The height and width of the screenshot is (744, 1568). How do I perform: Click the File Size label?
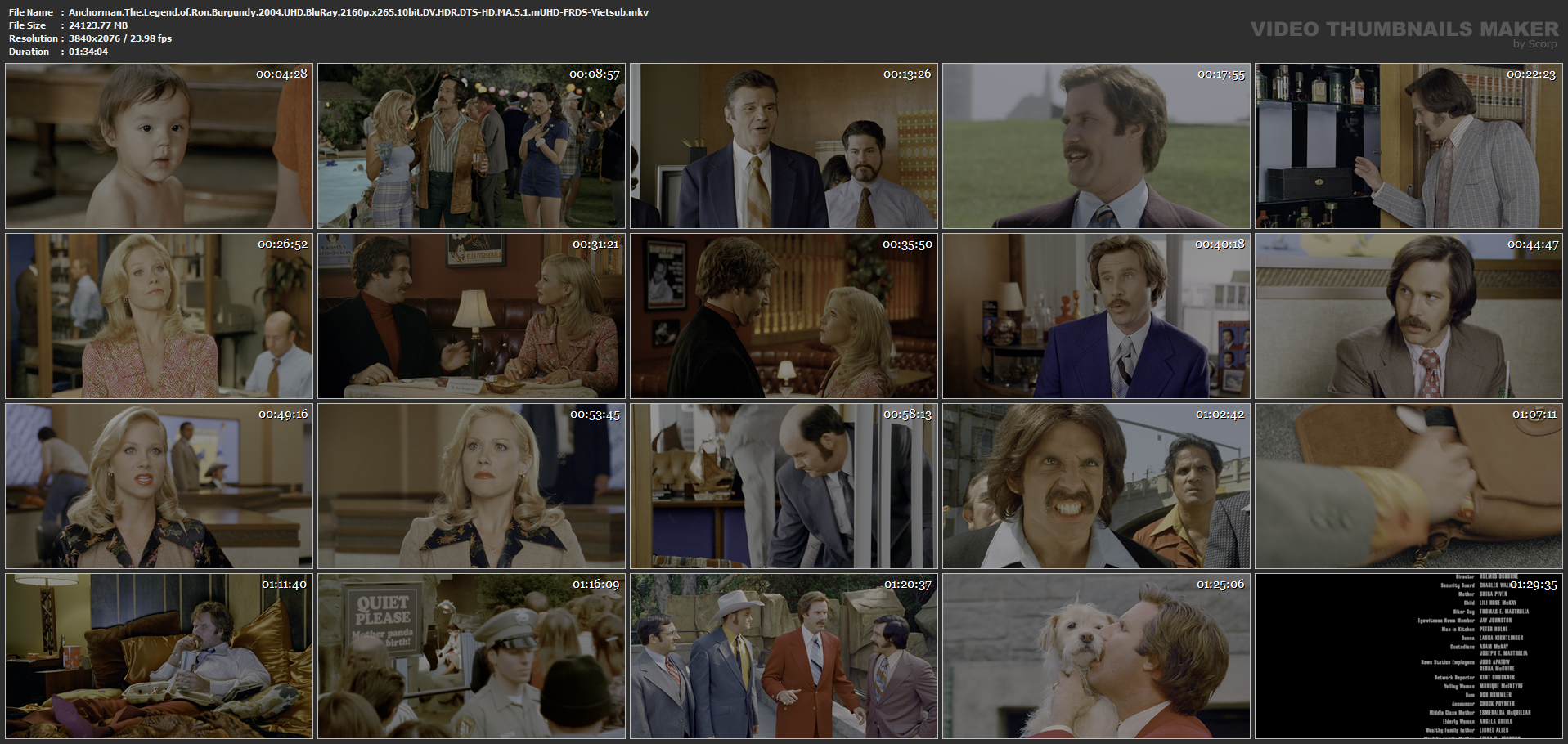(x=28, y=25)
